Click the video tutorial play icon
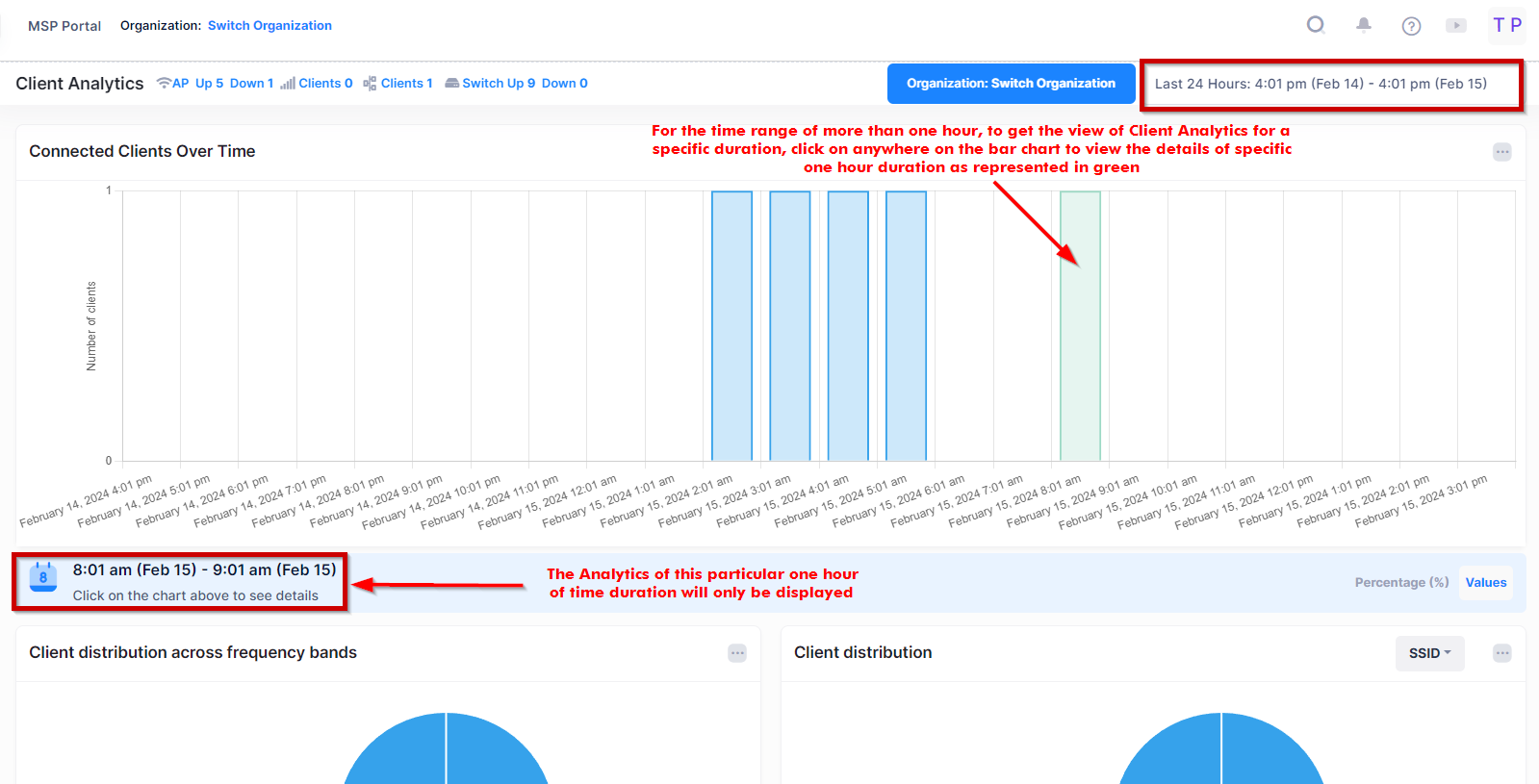Image resolution: width=1539 pixels, height=784 pixels. 1456,26
